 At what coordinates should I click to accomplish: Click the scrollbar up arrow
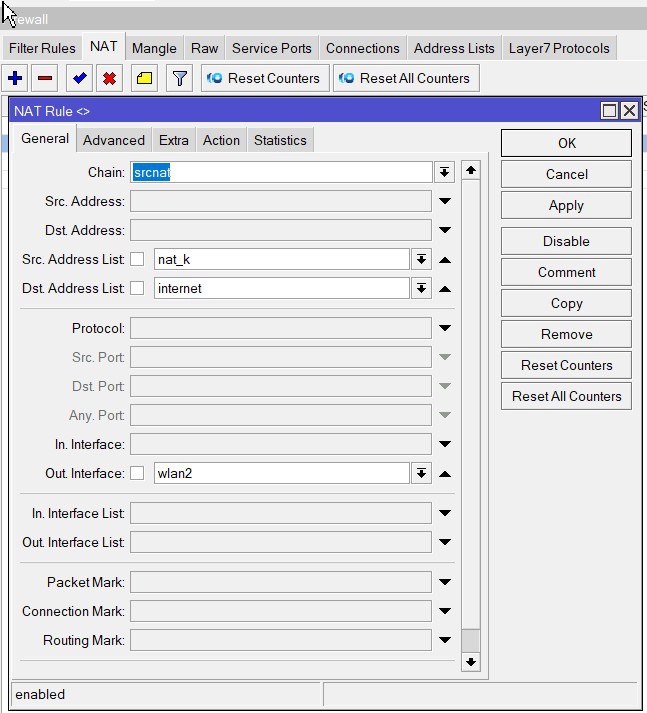471,171
